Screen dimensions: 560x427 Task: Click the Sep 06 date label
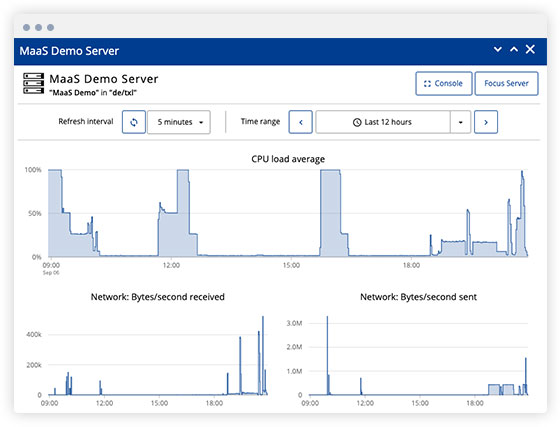[51, 273]
